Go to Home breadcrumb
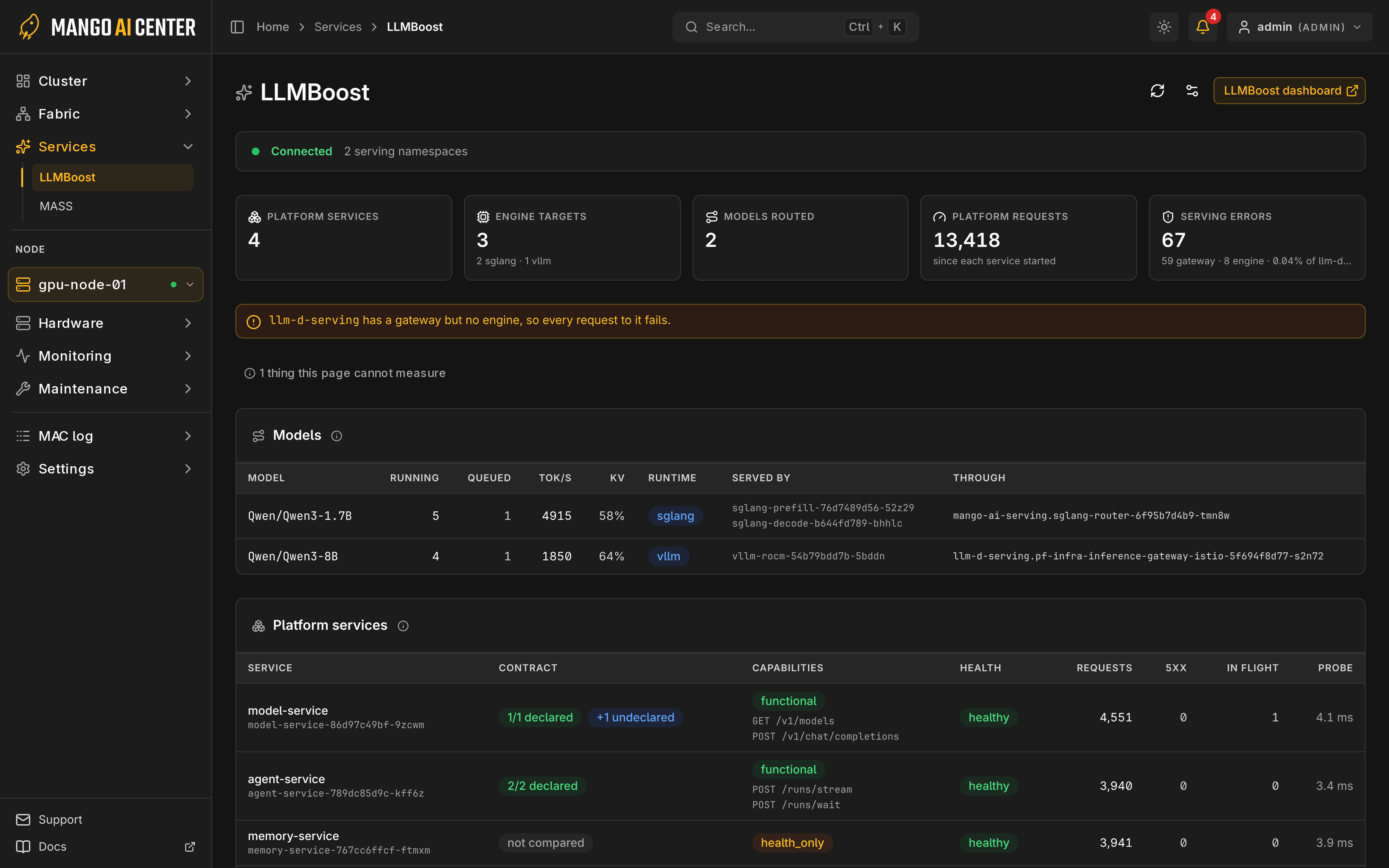 tap(273, 27)
